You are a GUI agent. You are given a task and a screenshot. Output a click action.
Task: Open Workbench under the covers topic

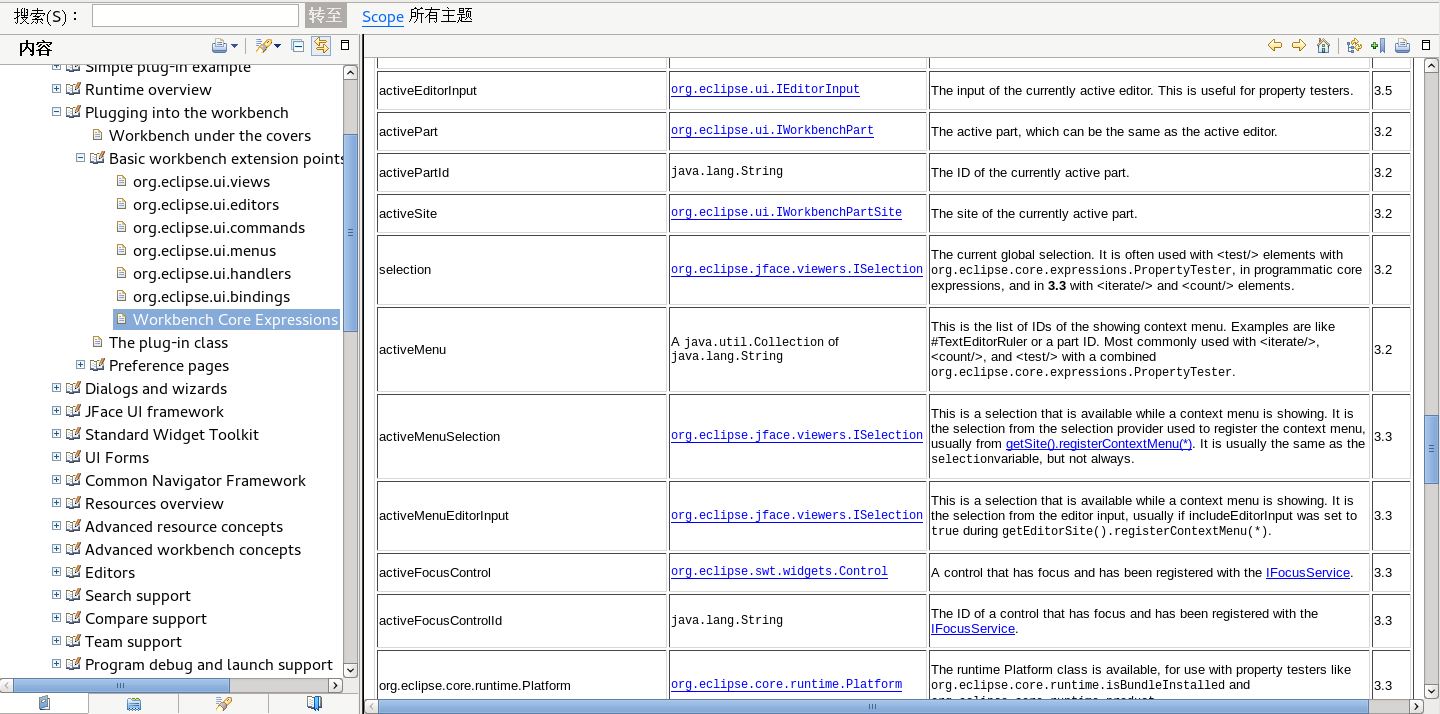click(210, 135)
